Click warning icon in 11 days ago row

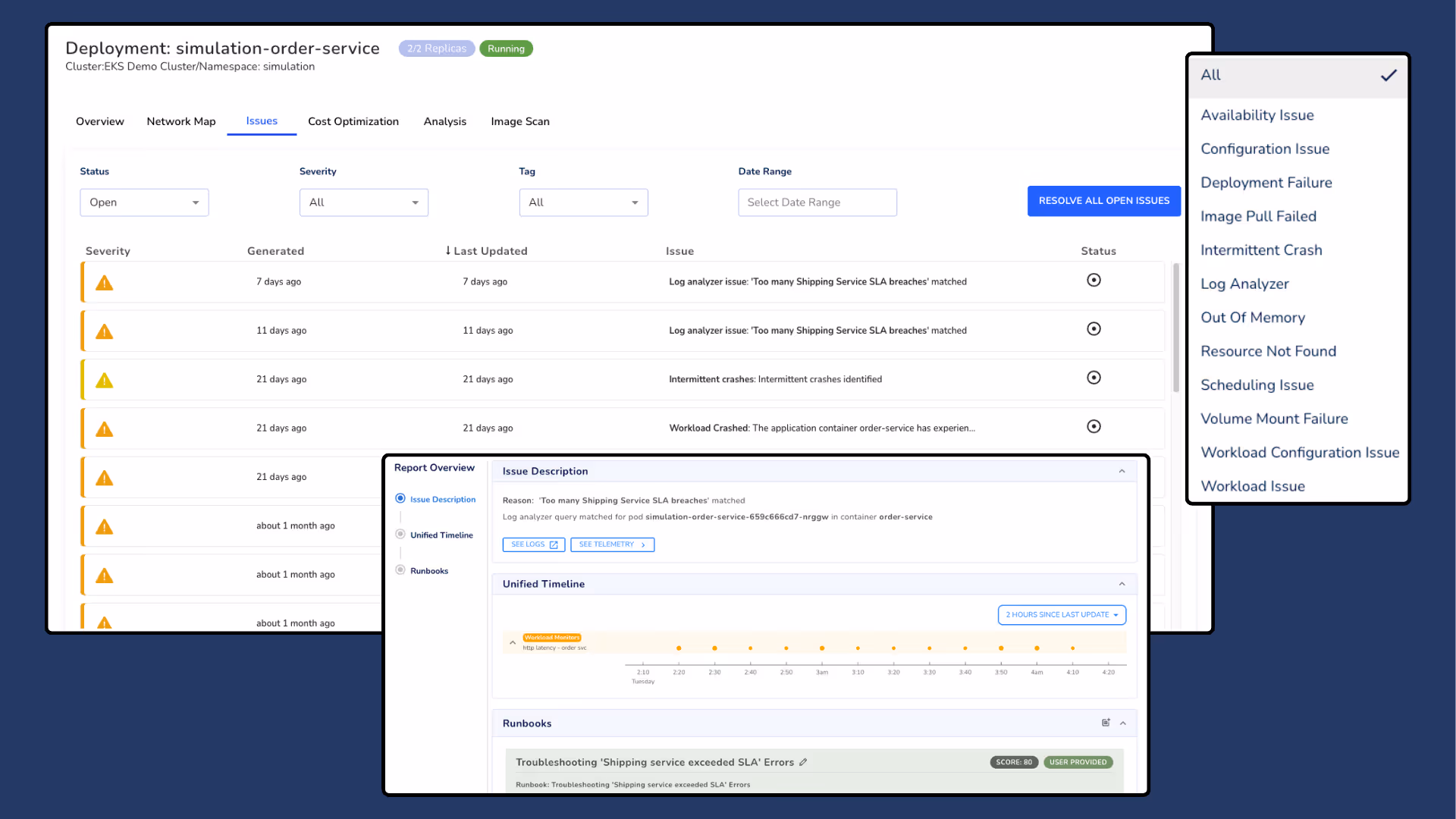[x=104, y=331]
